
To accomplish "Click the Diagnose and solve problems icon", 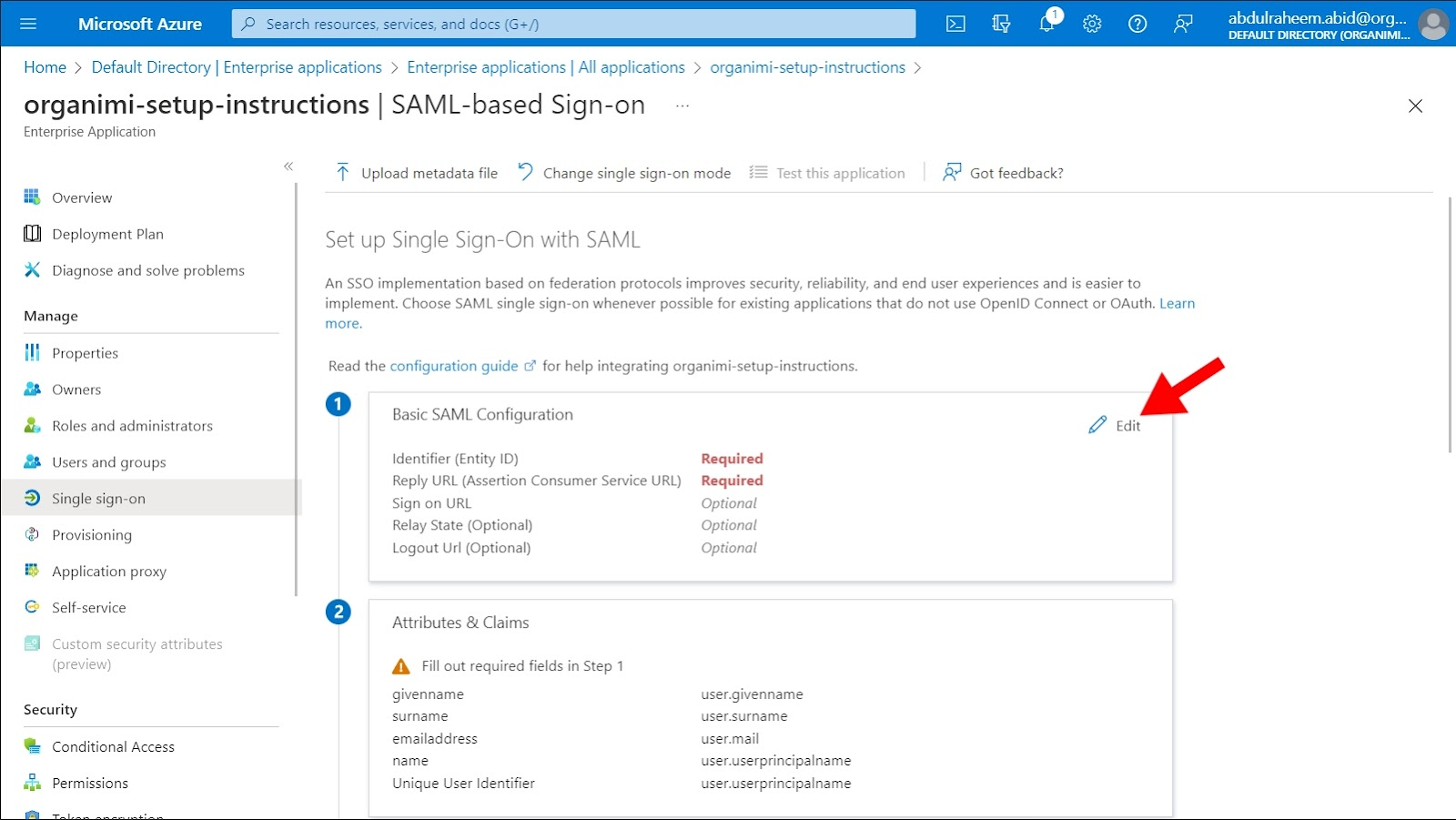I will pos(32,269).
